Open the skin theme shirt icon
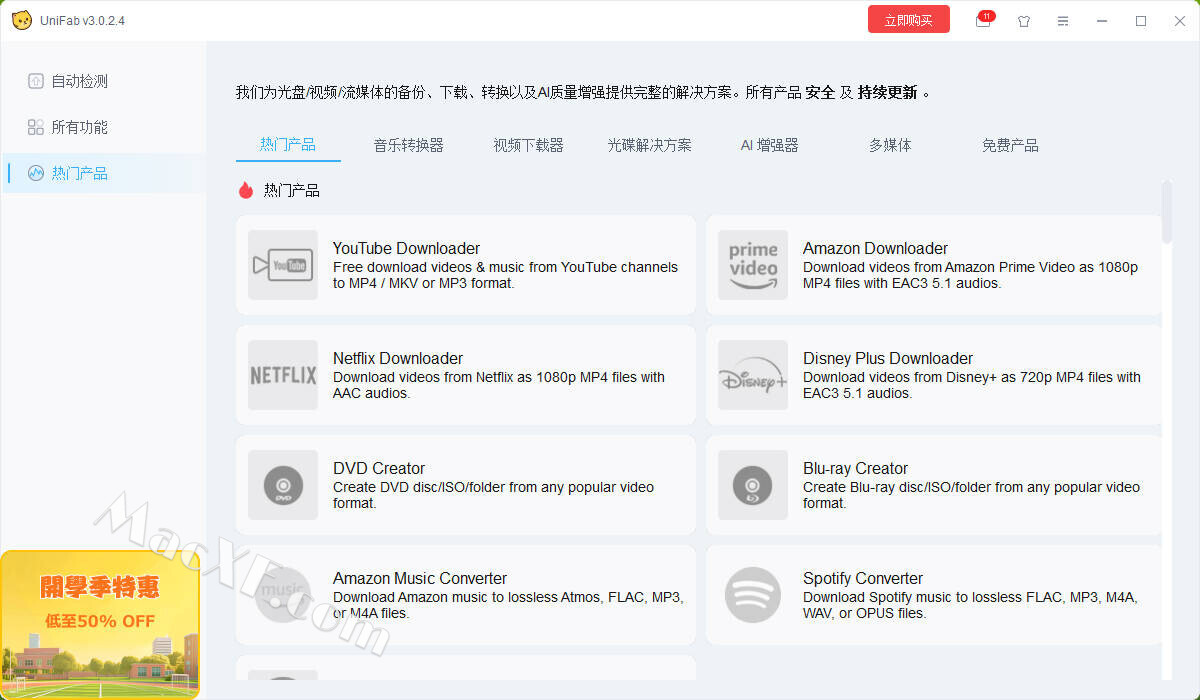 (x=1024, y=21)
